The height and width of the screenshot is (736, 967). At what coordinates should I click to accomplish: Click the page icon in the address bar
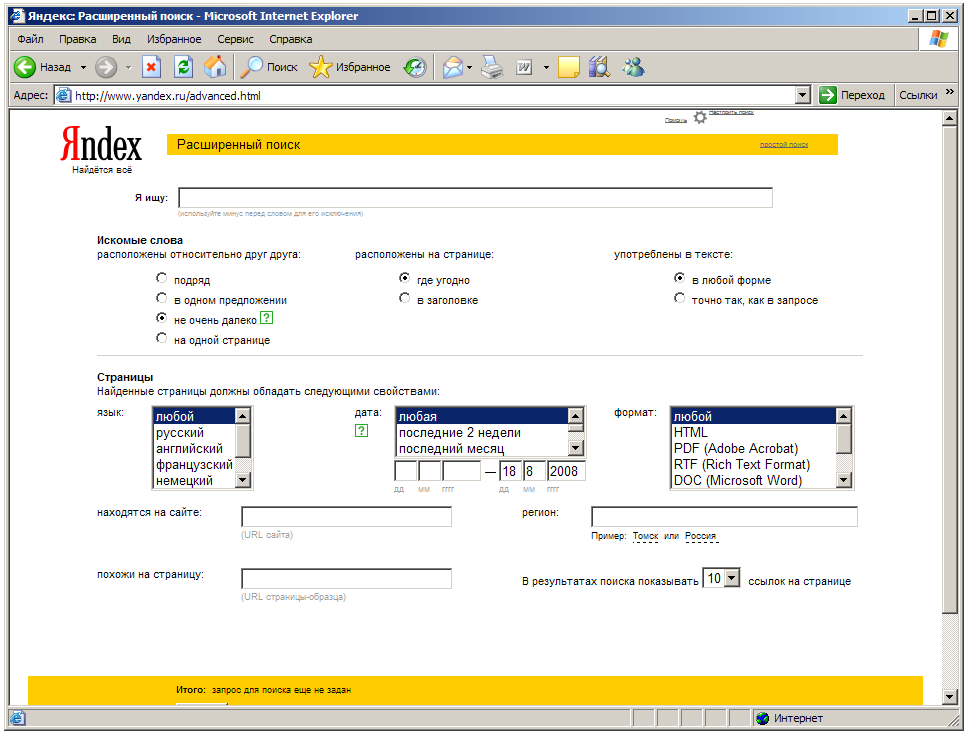(64, 96)
